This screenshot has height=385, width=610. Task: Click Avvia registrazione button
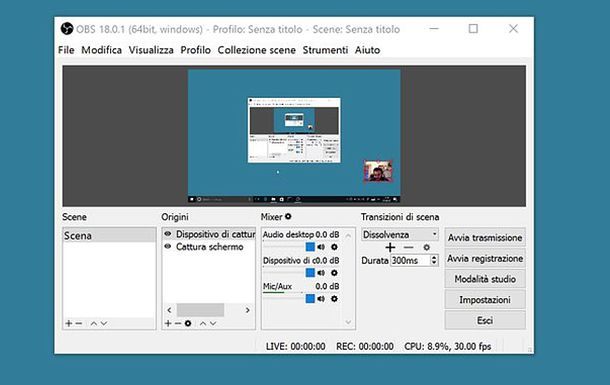(485, 258)
